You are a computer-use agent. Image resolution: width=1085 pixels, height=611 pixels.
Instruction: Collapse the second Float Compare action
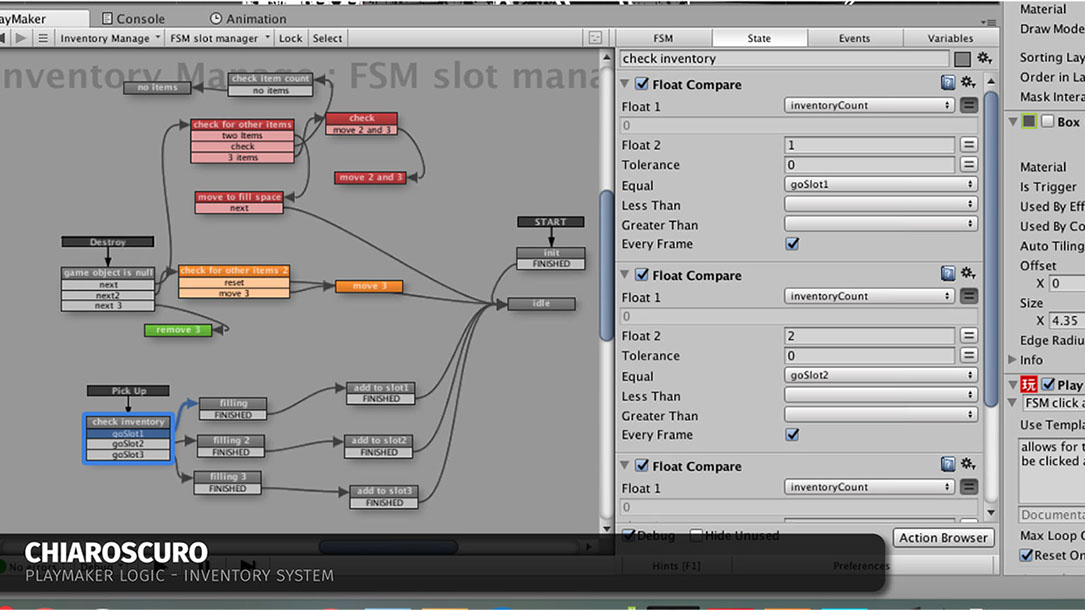pos(626,275)
